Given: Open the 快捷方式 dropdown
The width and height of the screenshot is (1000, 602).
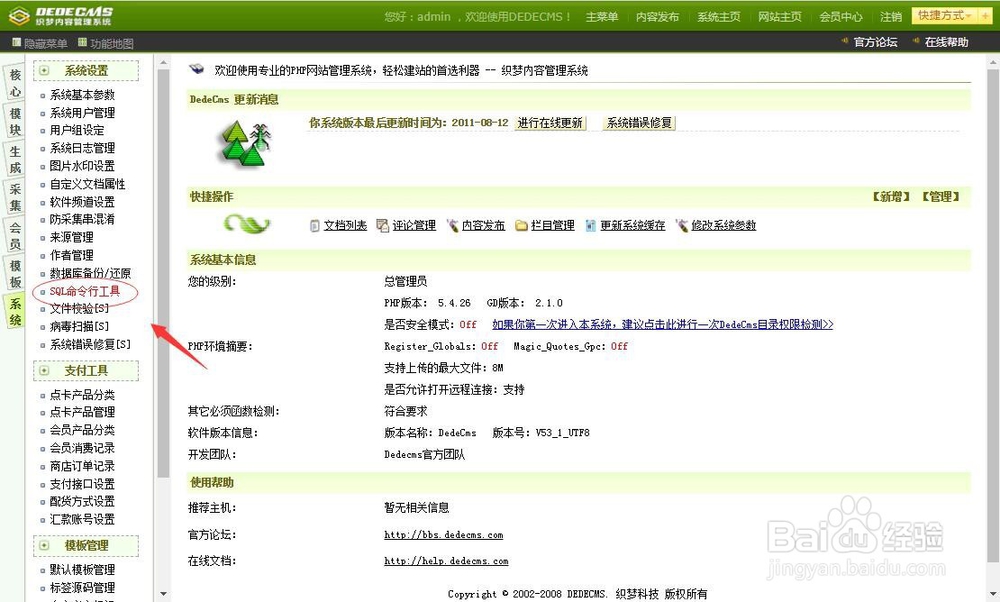Looking at the screenshot, I should pyautogui.click(x=945, y=15).
